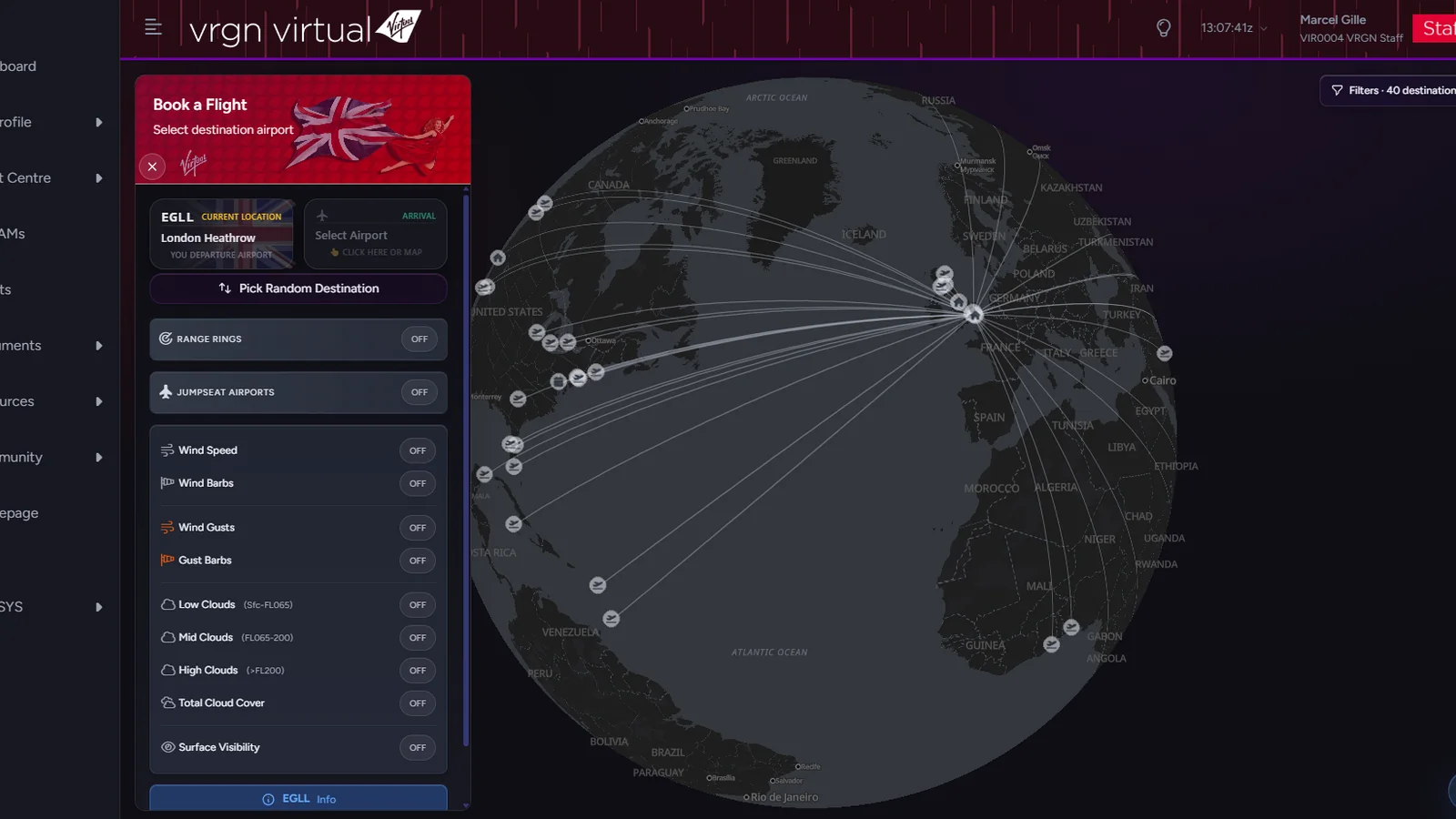
Task: Enable the Gust Barbs layer
Action: coord(418,561)
